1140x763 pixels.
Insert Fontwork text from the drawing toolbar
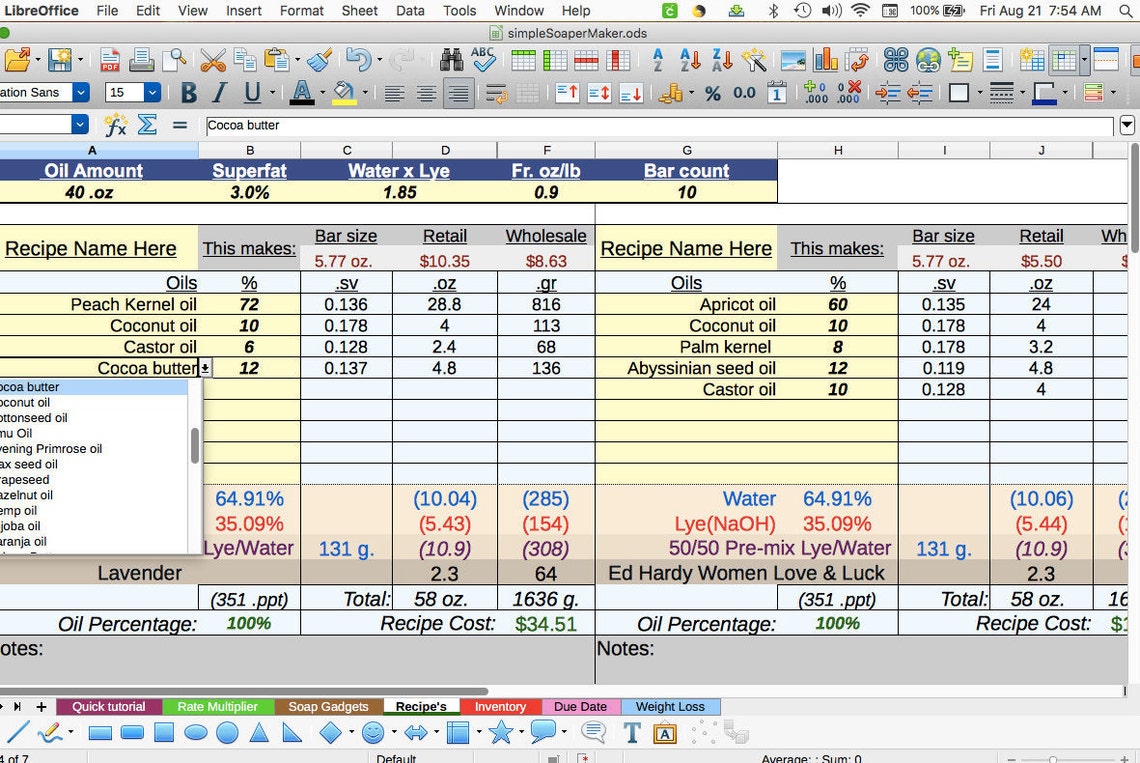(665, 733)
